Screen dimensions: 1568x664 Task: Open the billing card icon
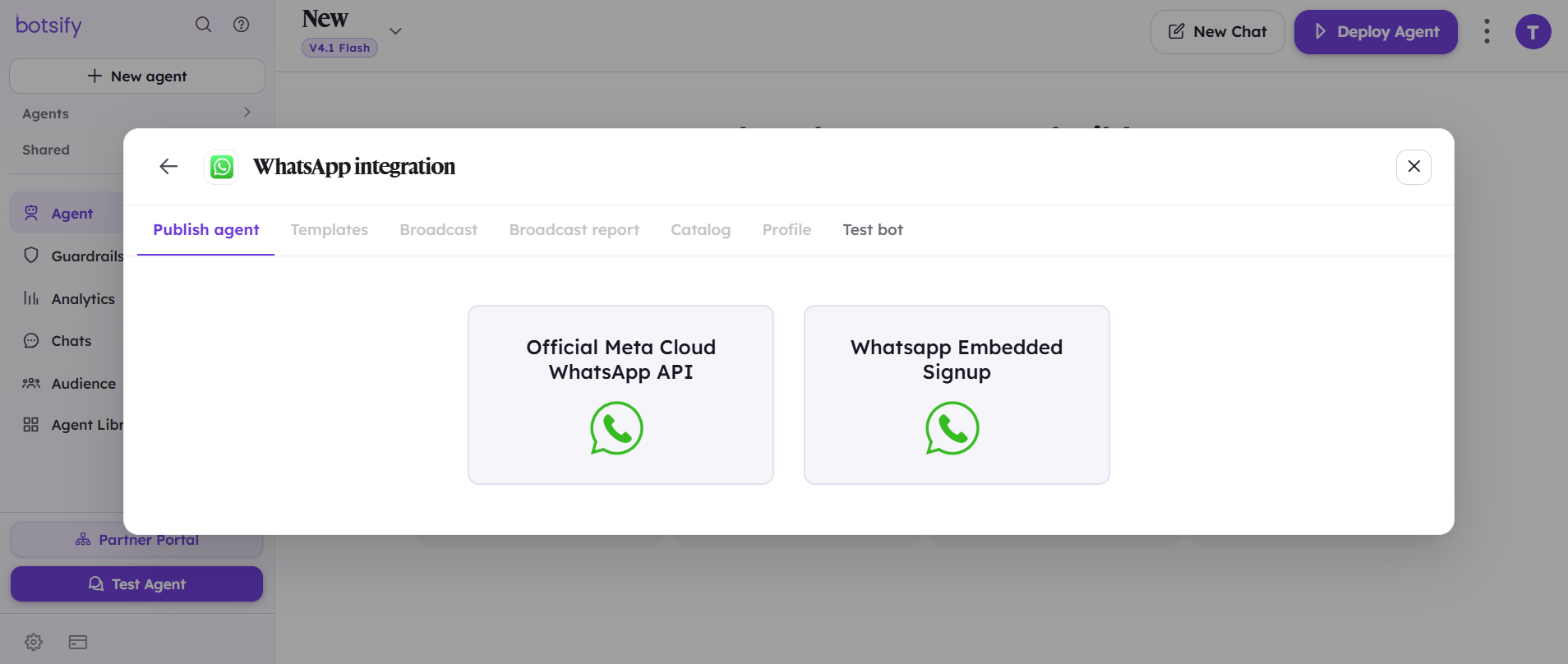click(x=78, y=642)
